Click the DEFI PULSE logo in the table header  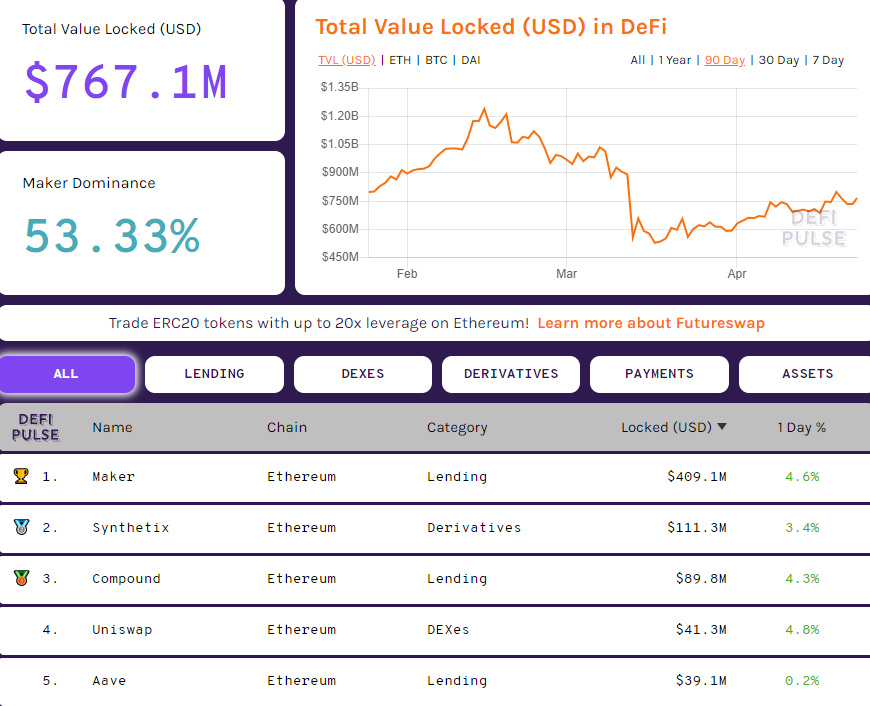(36, 427)
